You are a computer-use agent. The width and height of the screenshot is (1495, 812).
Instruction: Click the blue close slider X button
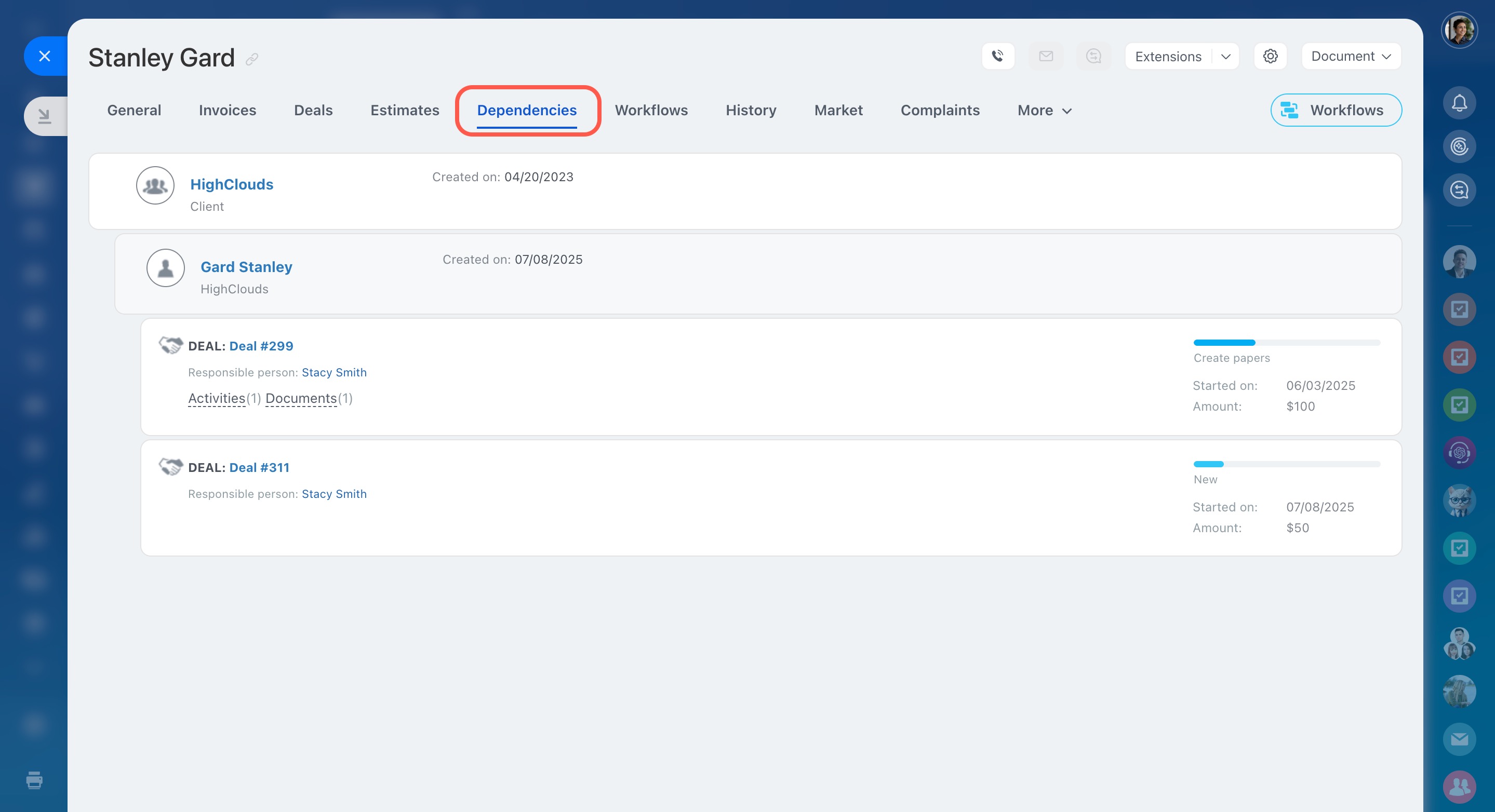(45, 56)
